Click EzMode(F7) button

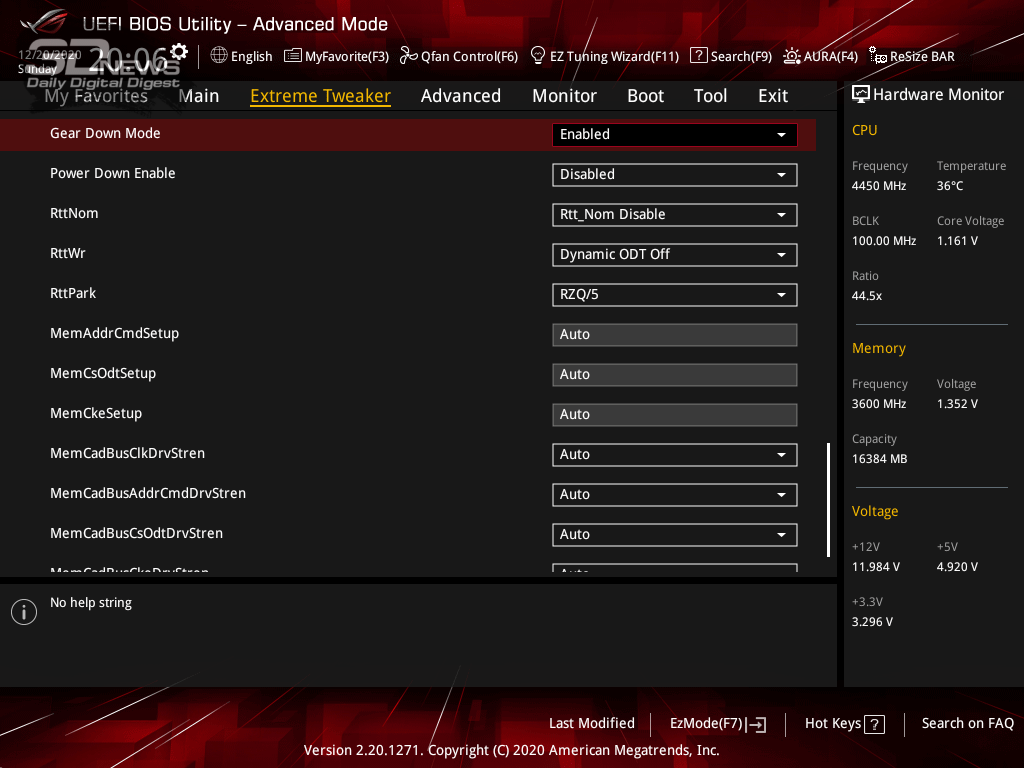[718, 724]
